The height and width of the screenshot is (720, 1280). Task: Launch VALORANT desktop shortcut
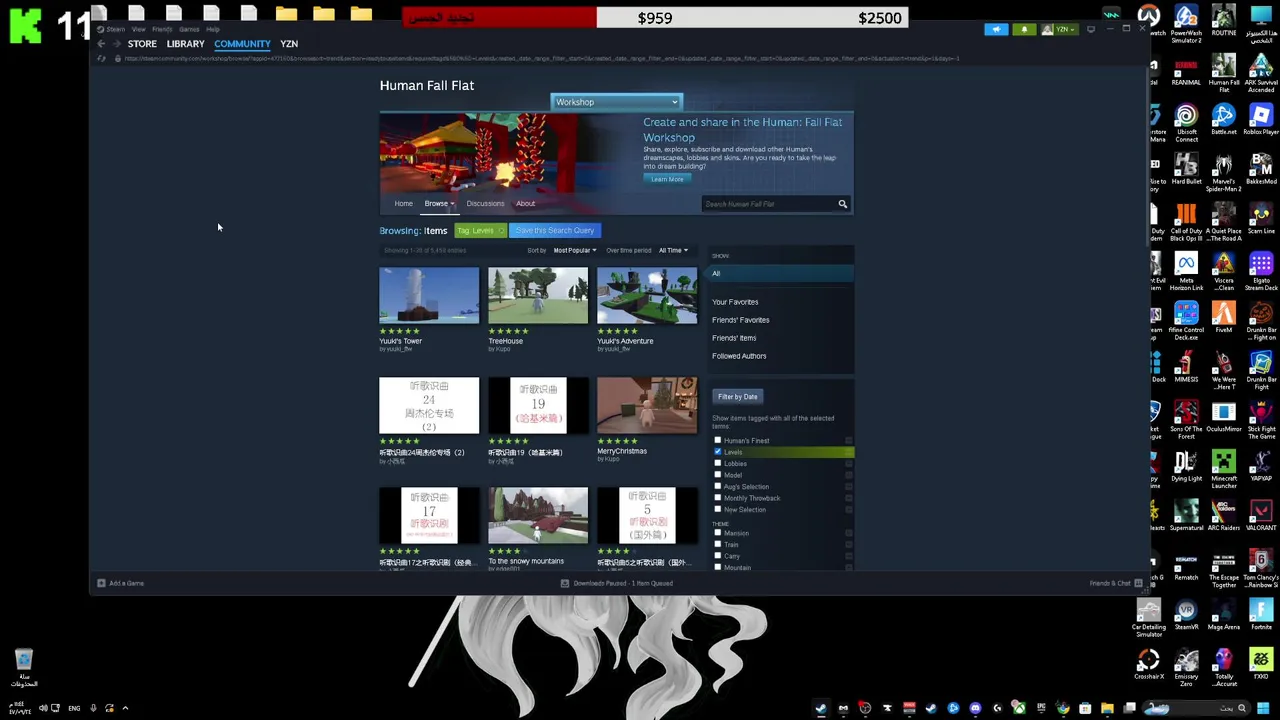click(1261, 517)
